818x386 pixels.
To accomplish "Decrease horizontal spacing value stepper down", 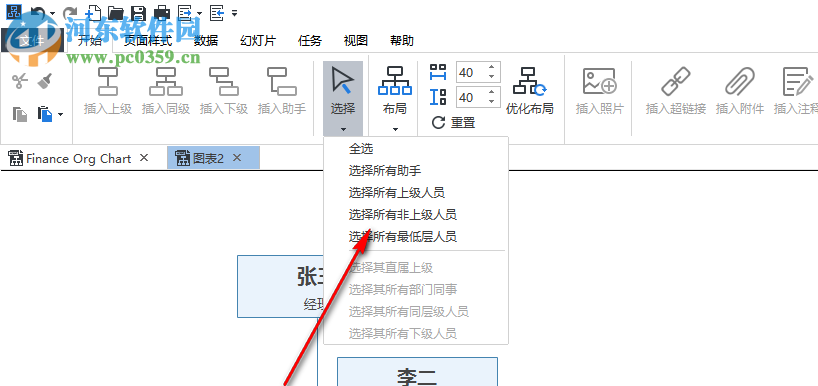I will coord(491,77).
